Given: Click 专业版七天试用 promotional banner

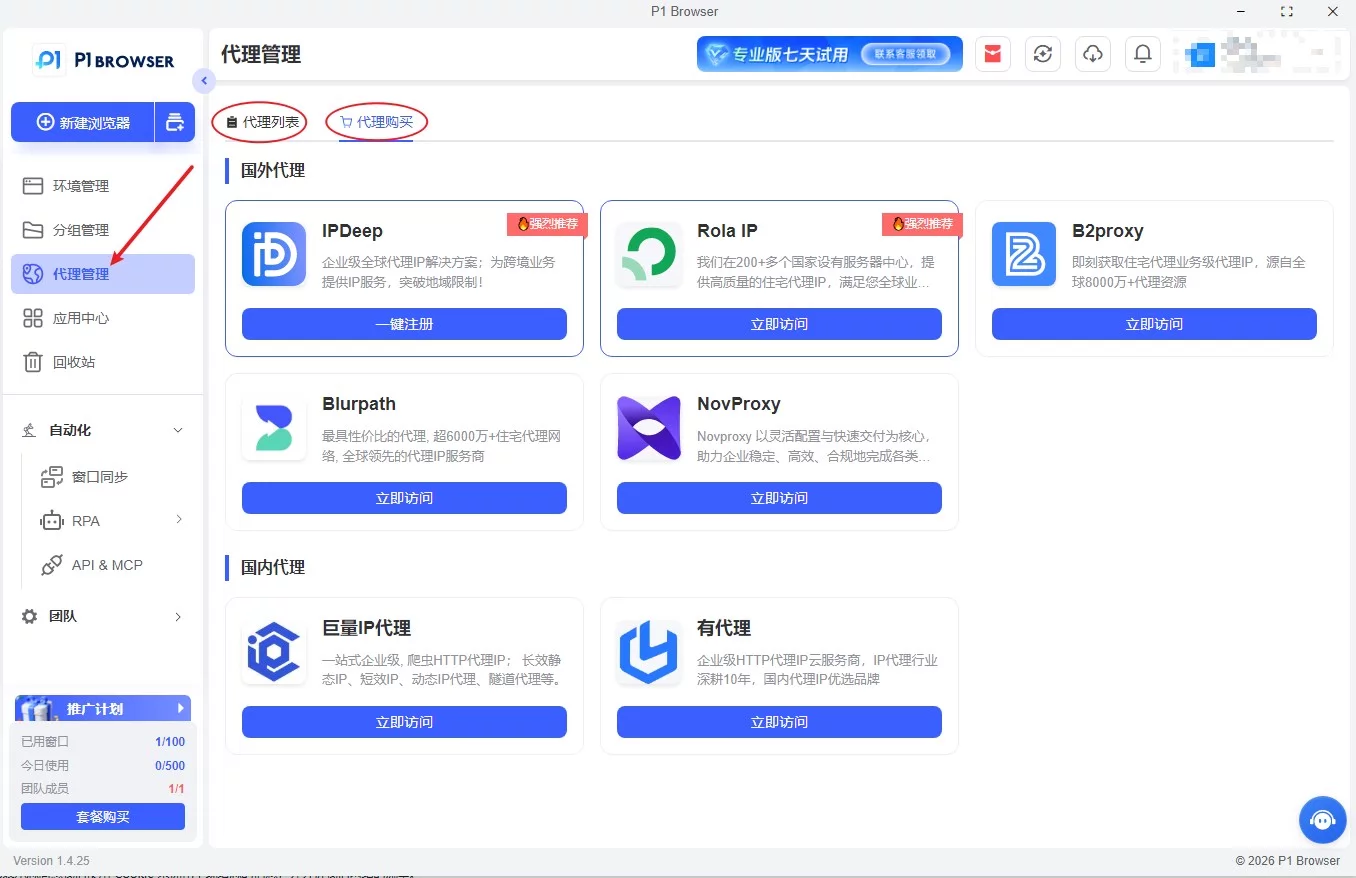Looking at the screenshot, I should (x=830, y=54).
